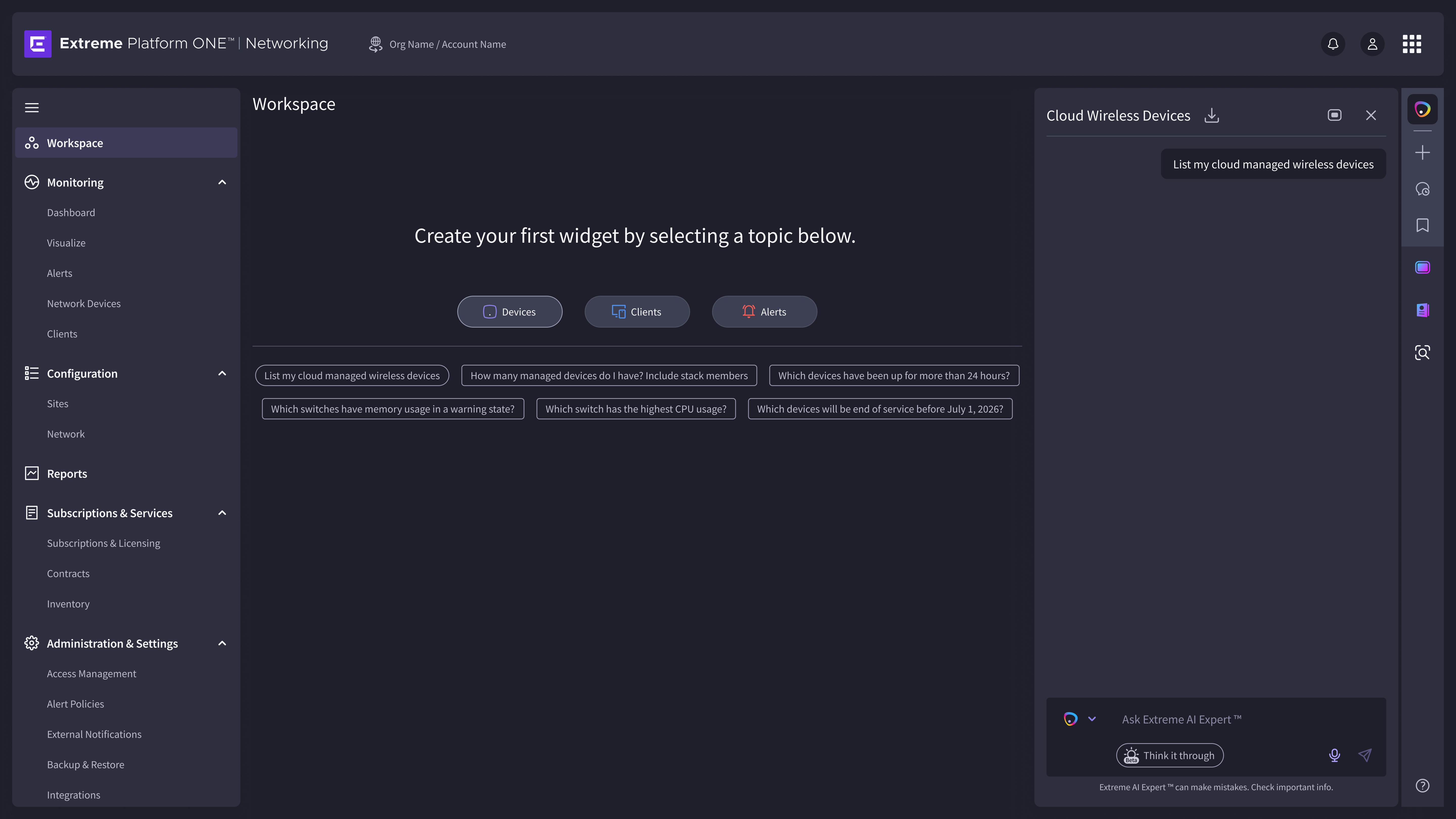Select Workspace in the sidebar
The height and width of the screenshot is (819, 1456).
click(x=126, y=143)
